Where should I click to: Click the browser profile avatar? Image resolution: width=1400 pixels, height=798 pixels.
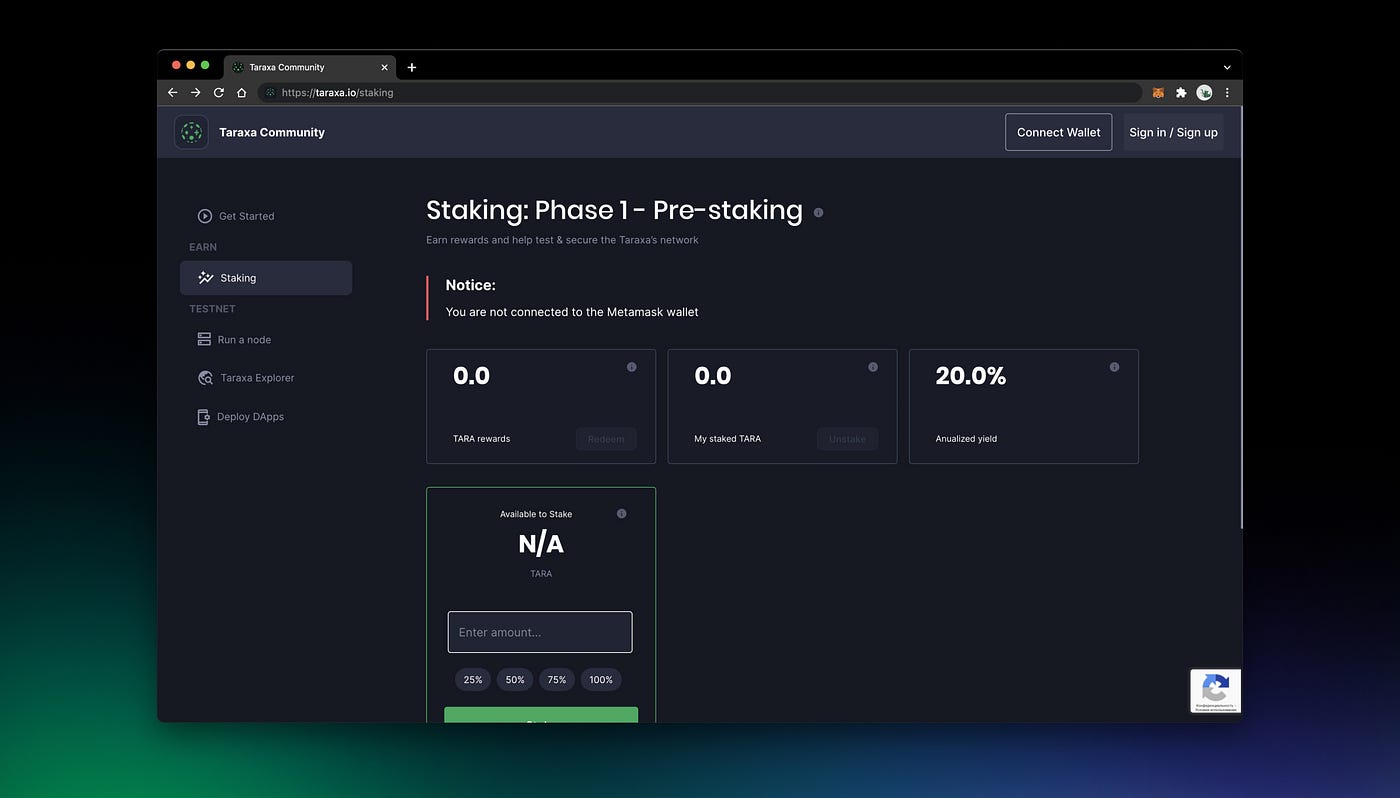[x=1205, y=92]
